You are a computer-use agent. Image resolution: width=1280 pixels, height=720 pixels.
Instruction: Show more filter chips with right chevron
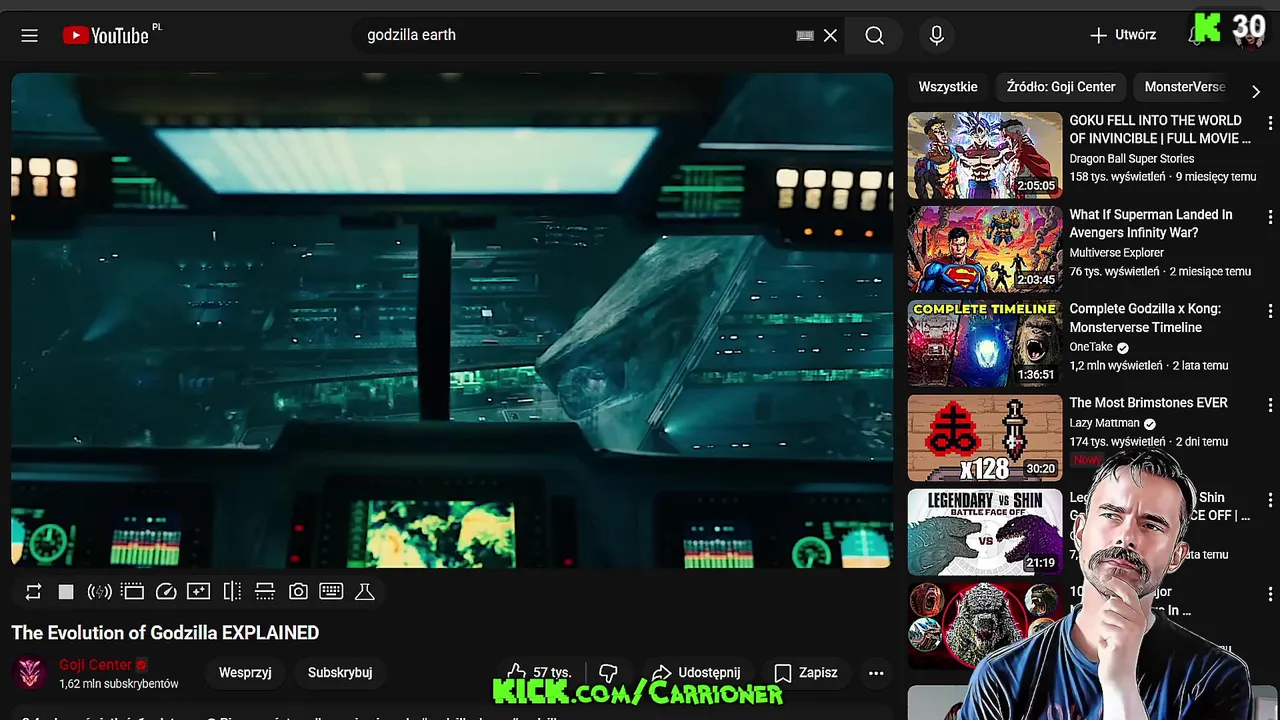(1256, 91)
